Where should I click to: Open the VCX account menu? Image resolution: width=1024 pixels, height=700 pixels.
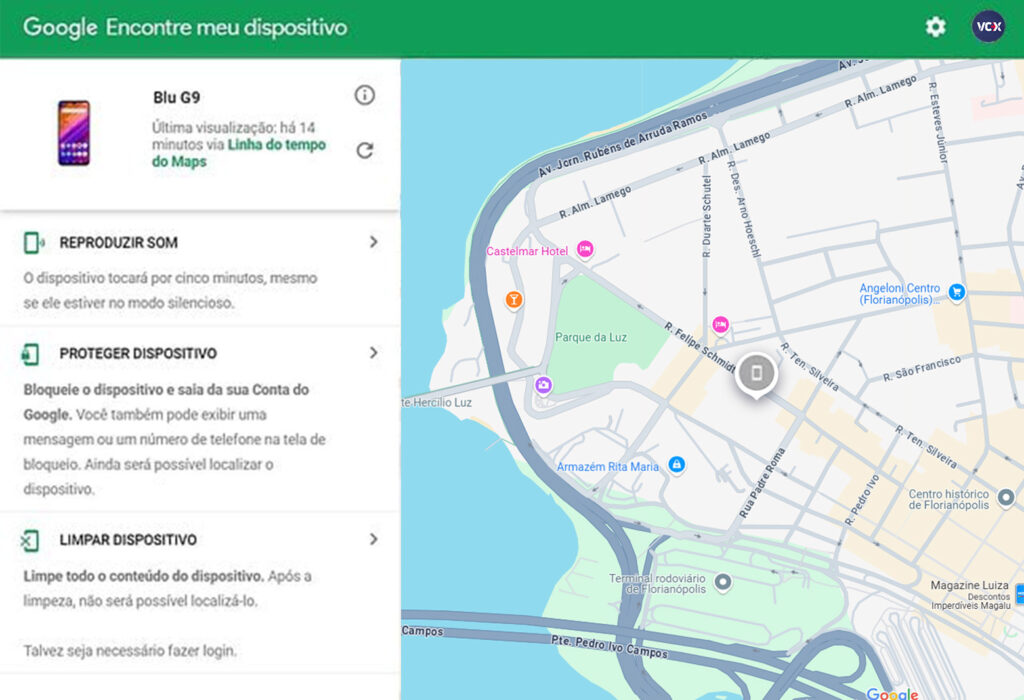click(x=987, y=27)
